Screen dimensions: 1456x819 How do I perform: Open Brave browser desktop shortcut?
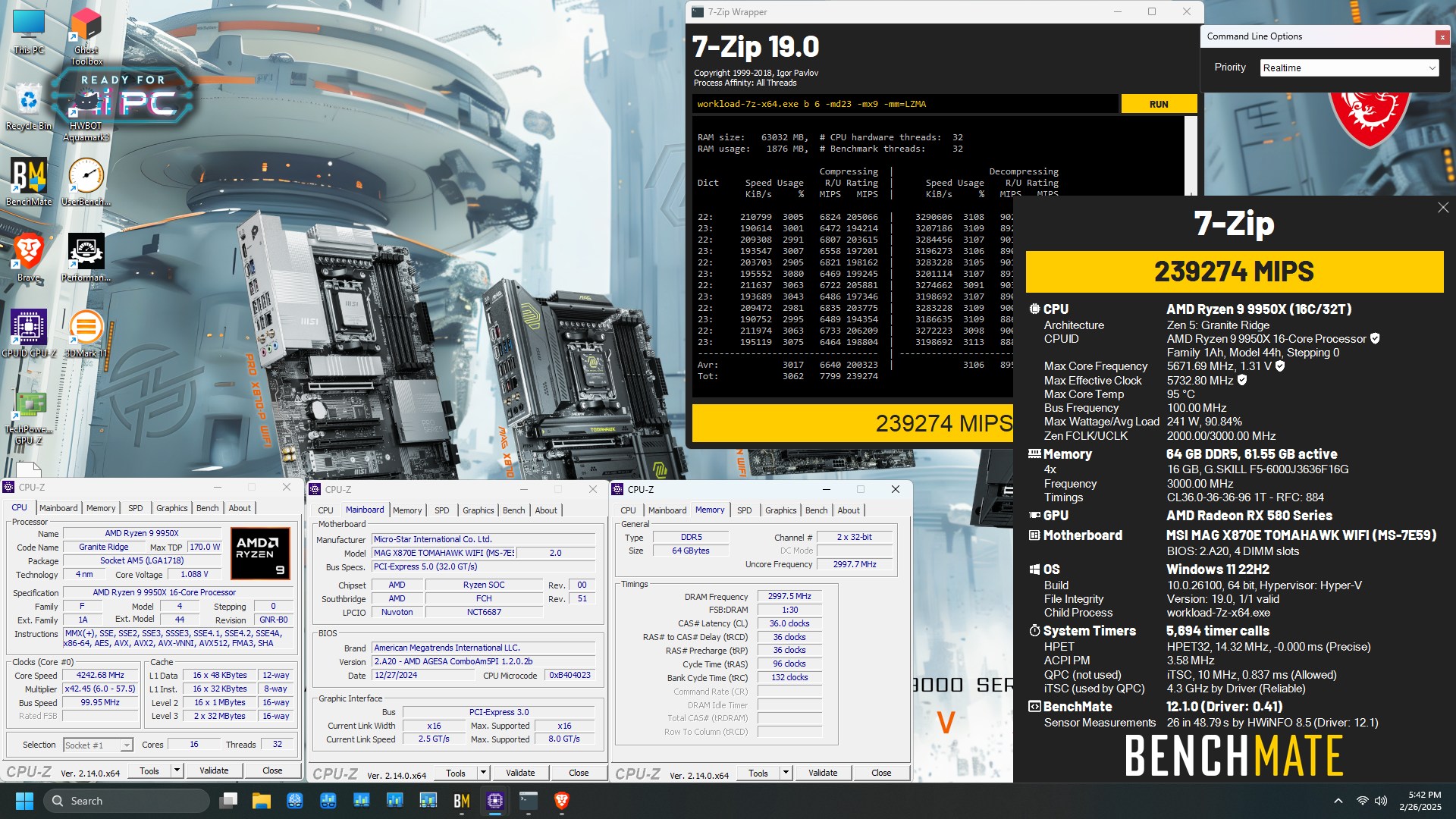pos(29,258)
